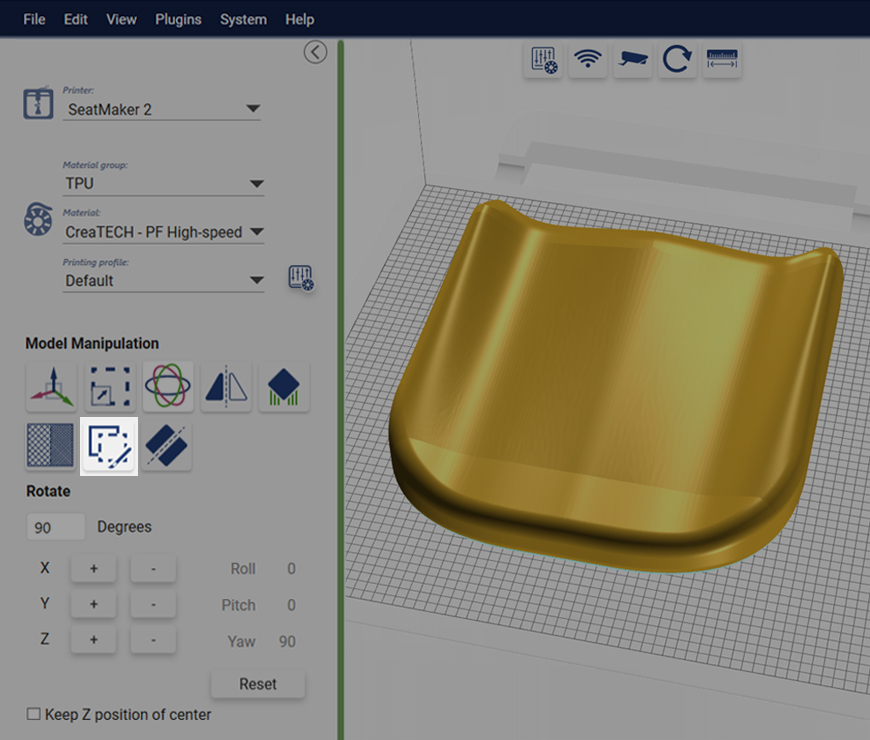Open the Edit menu
The image size is (870, 740).
[75, 19]
